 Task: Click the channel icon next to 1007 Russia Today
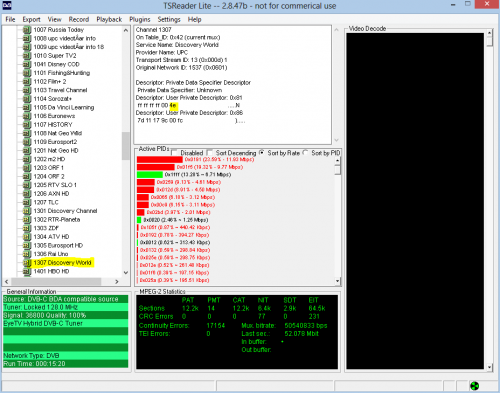click(27, 30)
